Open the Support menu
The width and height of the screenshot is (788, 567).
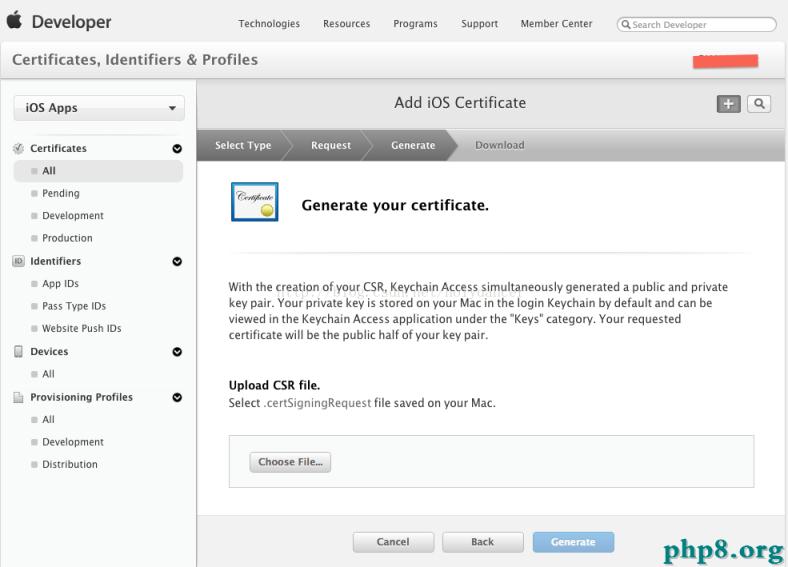(479, 24)
